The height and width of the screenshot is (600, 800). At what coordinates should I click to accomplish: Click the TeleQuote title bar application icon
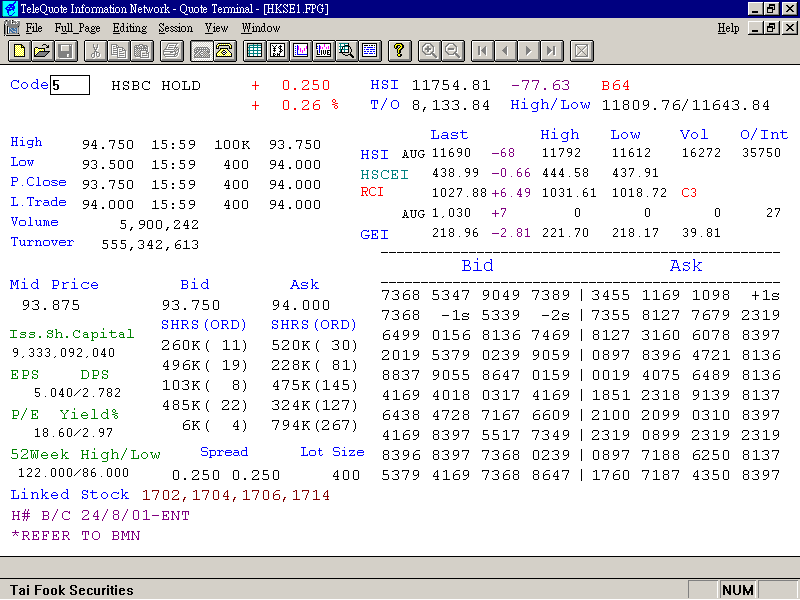[x=10, y=9]
